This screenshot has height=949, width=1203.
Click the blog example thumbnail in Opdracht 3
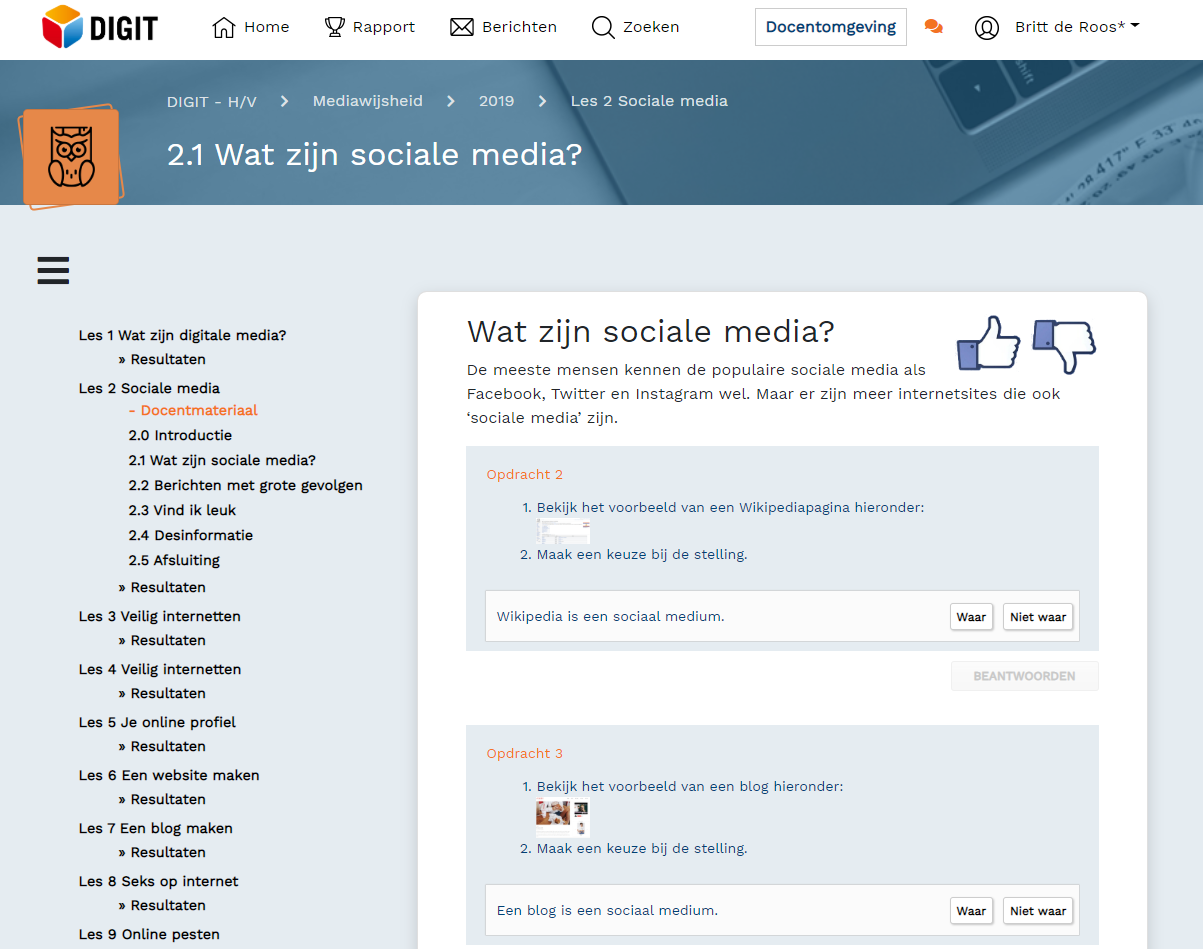tap(562, 818)
